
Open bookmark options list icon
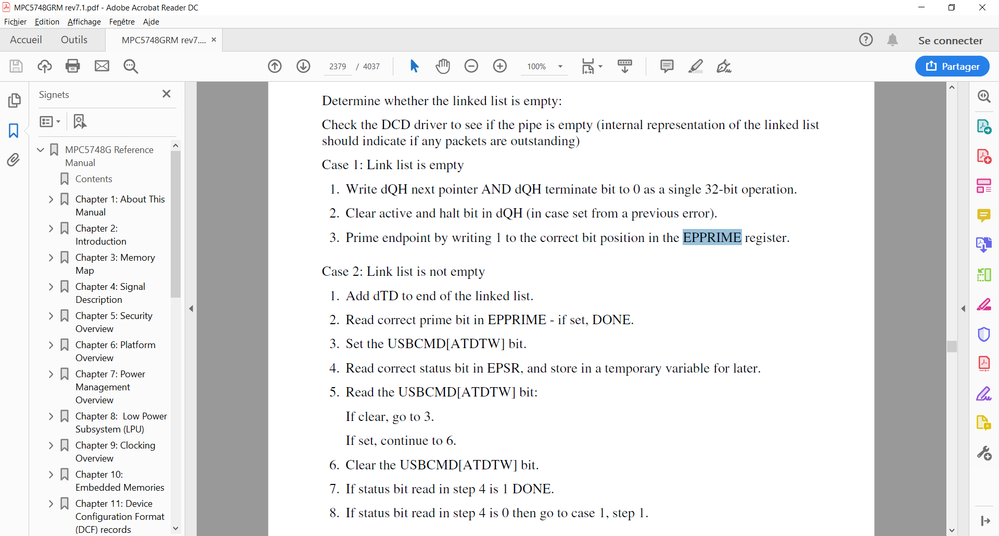50,121
